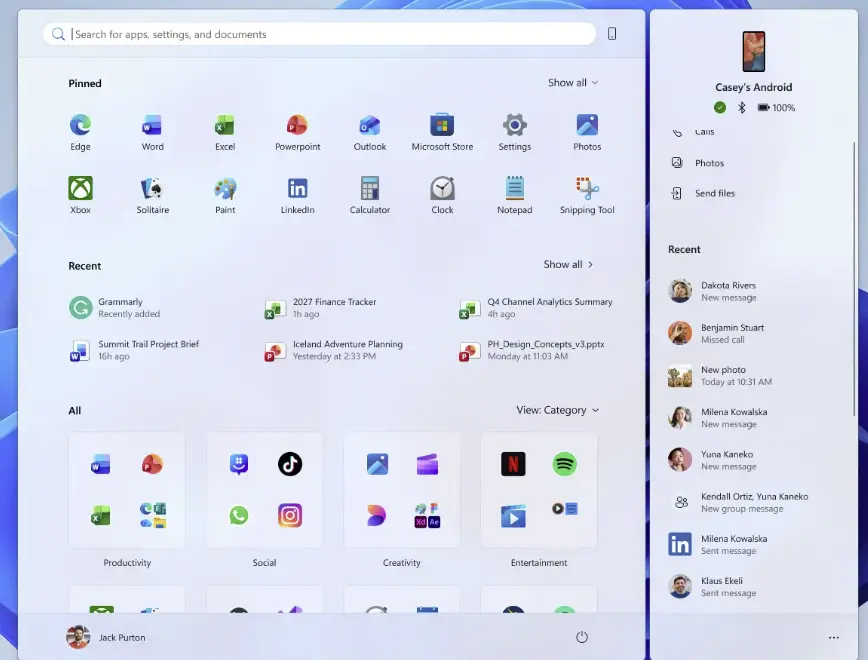Click the Jack Purton user account
This screenshot has width=868, height=660.
tap(106, 637)
